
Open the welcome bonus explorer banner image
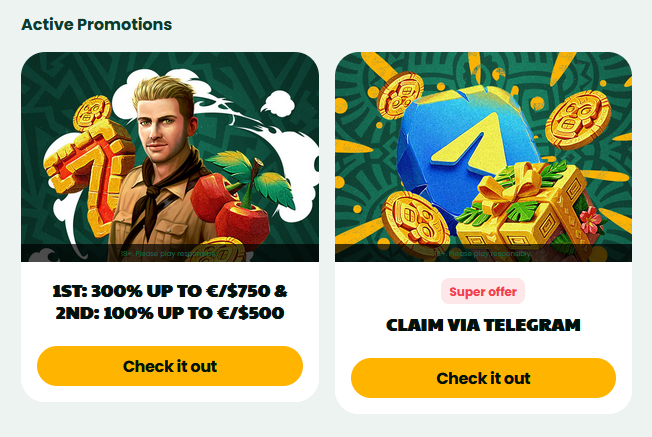click(170, 157)
